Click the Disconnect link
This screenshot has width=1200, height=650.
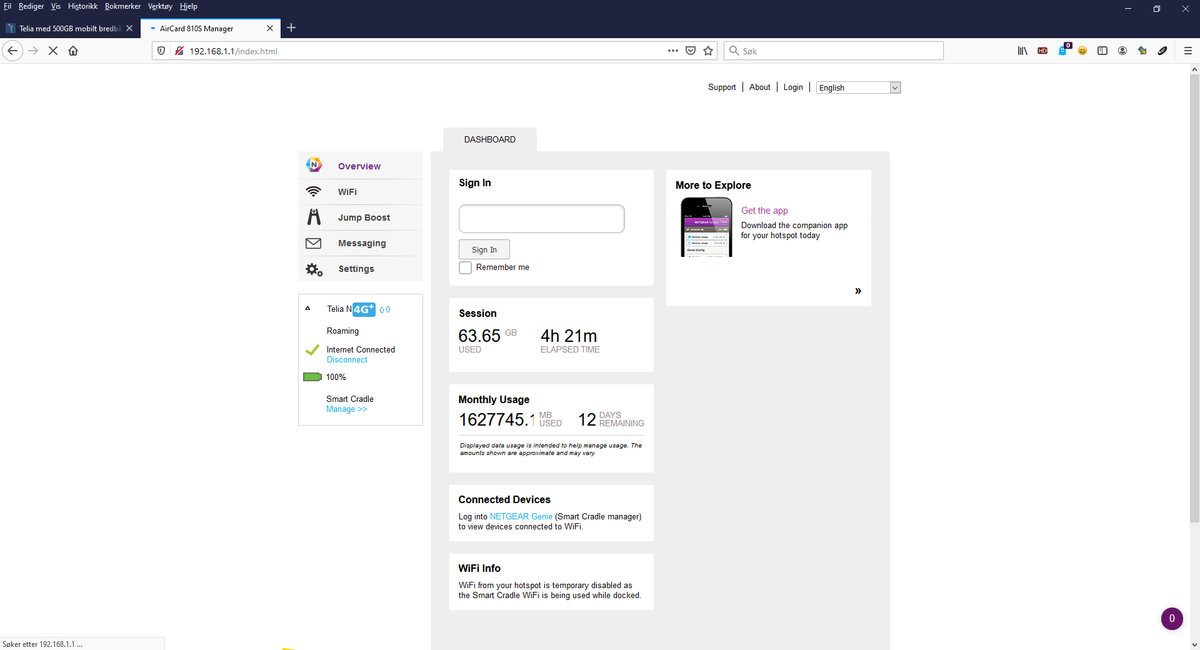[347, 360]
